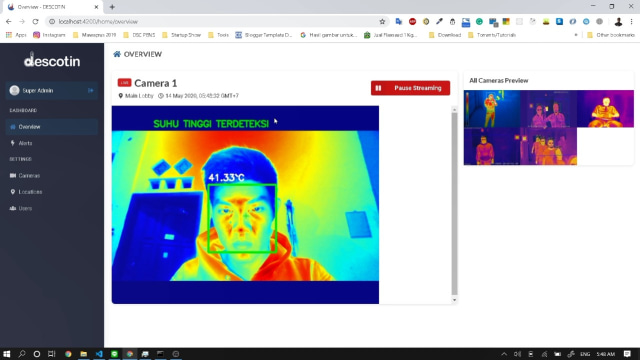Click the scrollbar down arrow in camera panel
The width and height of the screenshot is (640, 360).
coord(454,300)
